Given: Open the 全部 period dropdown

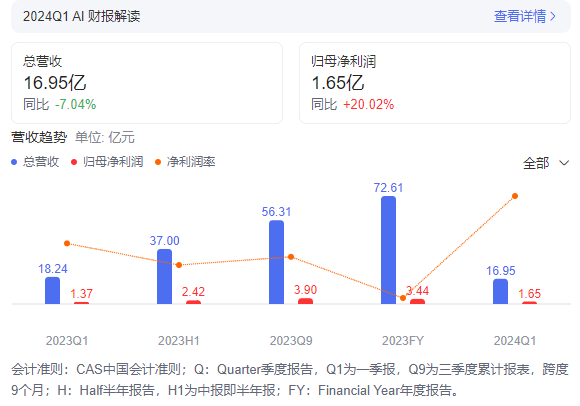Looking at the screenshot, I should [546, 163].
